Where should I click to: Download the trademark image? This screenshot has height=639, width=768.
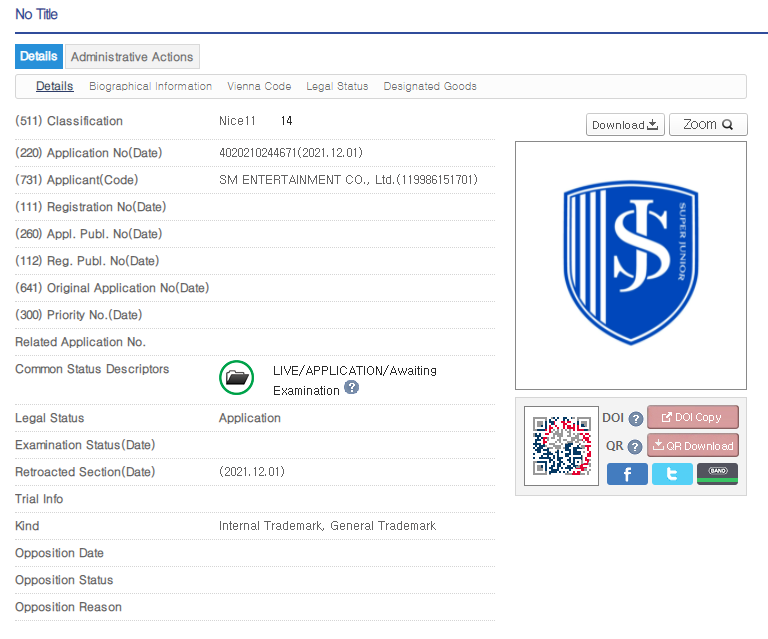tap(625, 125)
